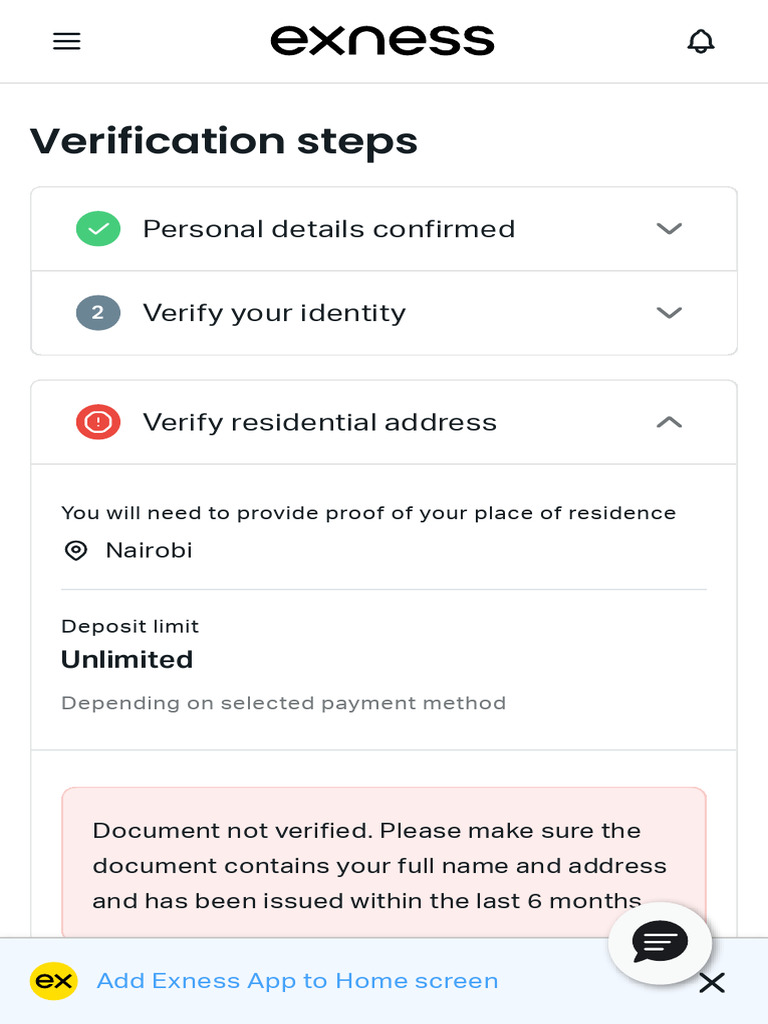Click step 2 number badge
Image resolution: width=768 pixels, height=1024 pixels.
point(98,313)
